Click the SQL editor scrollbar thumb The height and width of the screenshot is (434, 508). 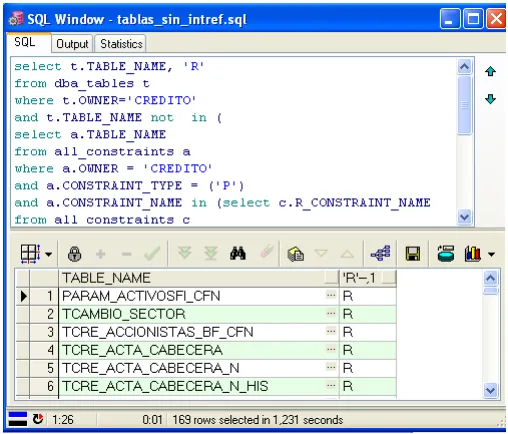point(464,105)
